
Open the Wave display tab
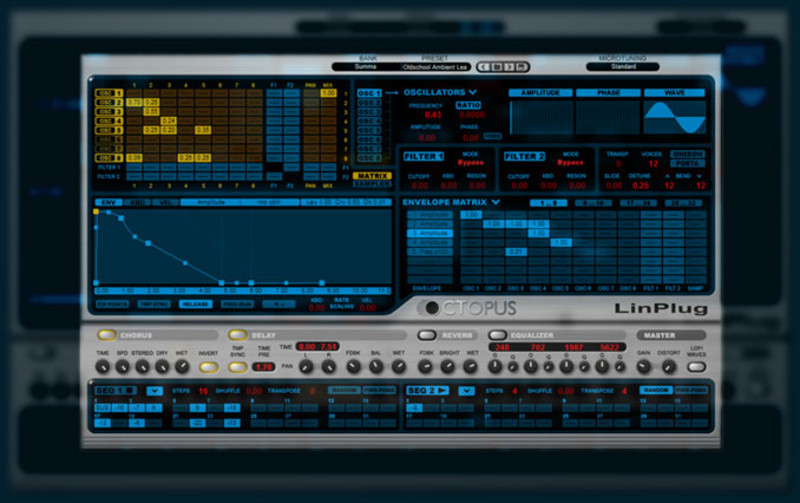(674, 92)
